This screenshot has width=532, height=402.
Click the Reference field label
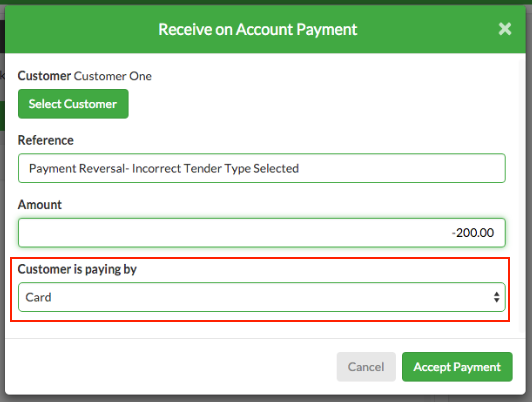pyautogui.click(x=45, y=140)
